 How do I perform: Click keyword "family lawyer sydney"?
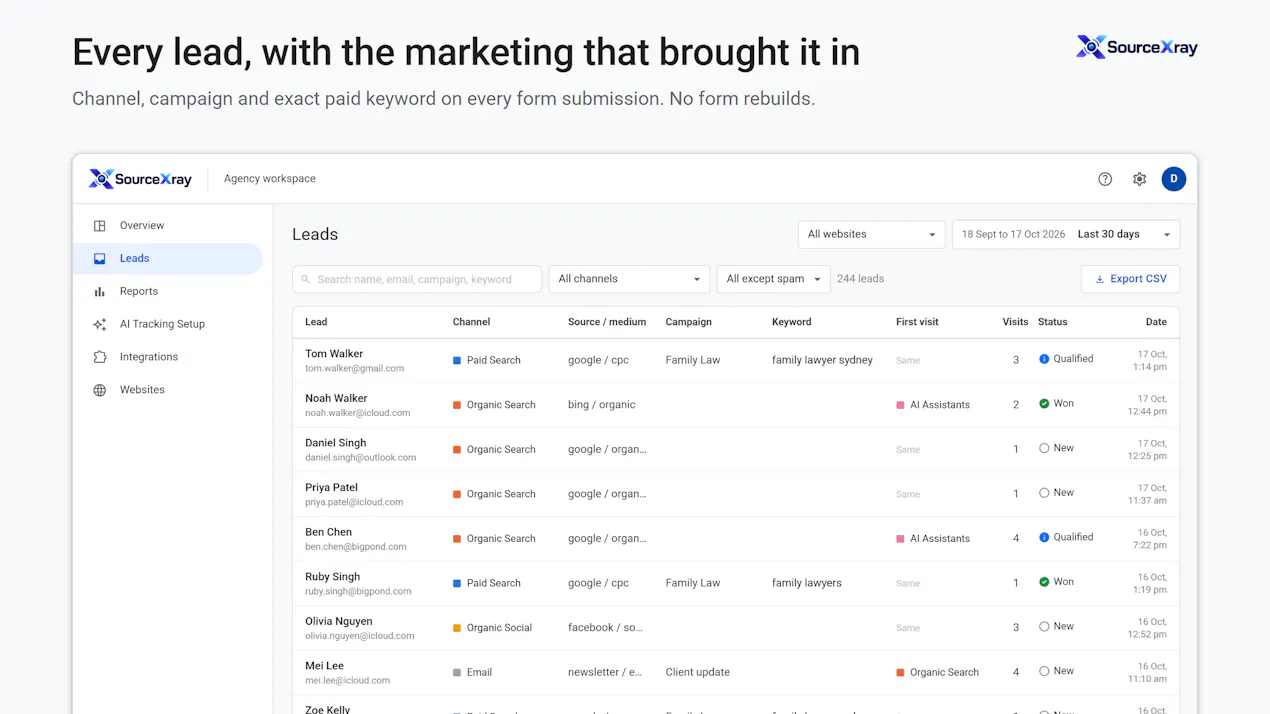(x=822, y=360)
